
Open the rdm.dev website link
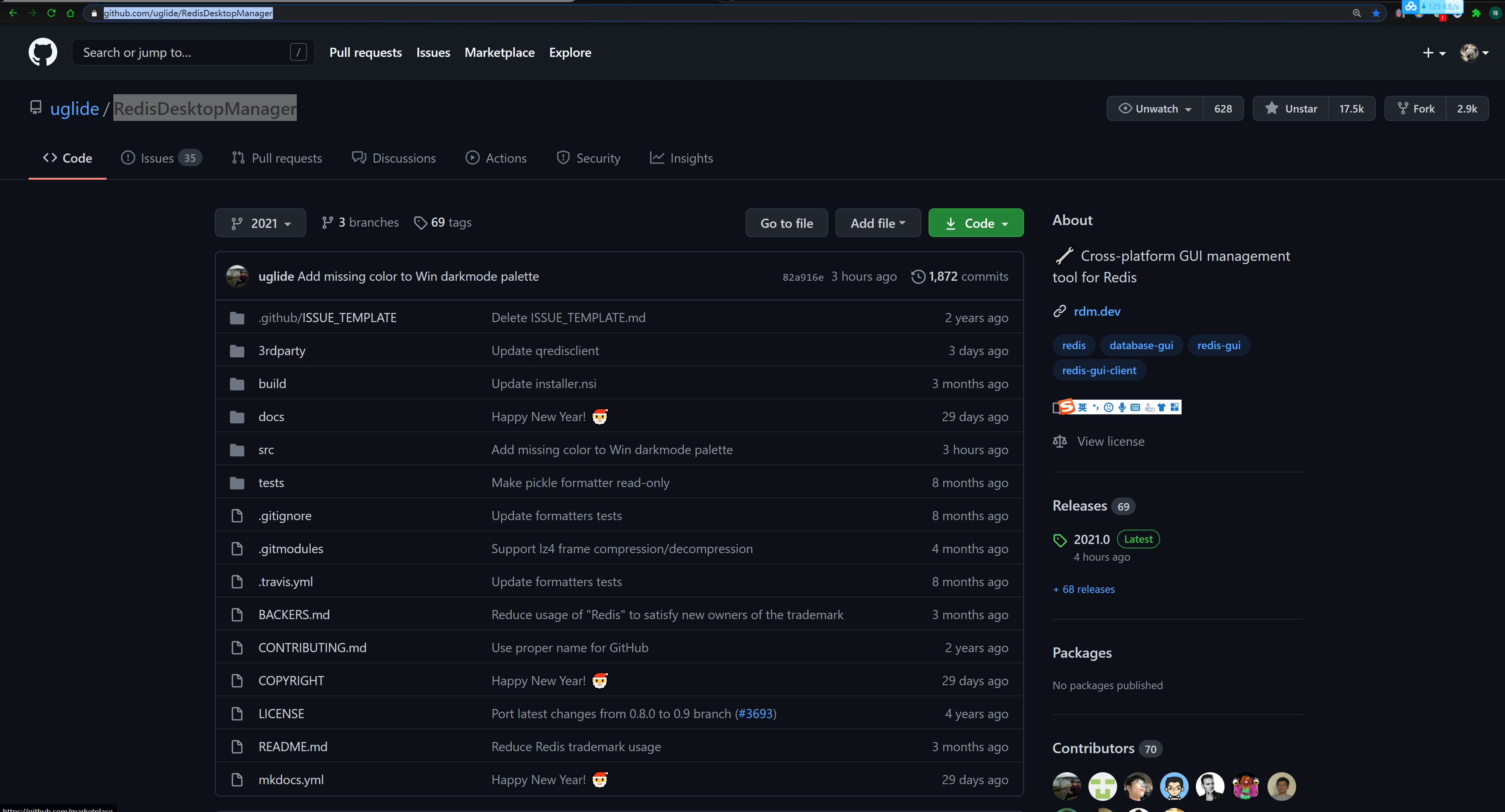[1096, 311]
